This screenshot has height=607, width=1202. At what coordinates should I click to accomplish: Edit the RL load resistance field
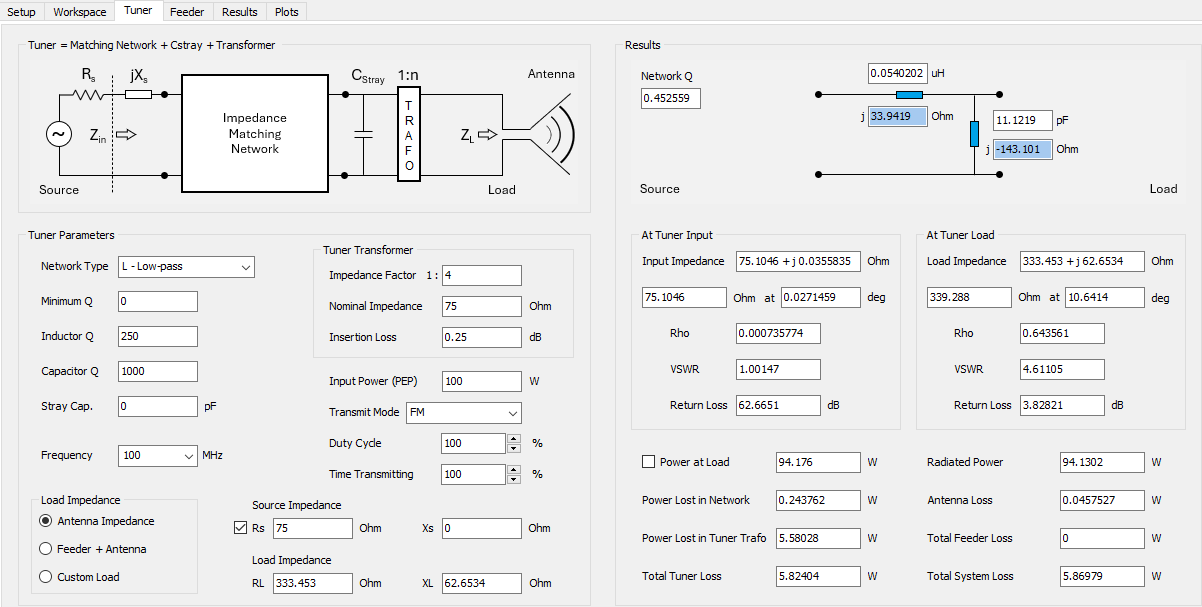(313, 584)
